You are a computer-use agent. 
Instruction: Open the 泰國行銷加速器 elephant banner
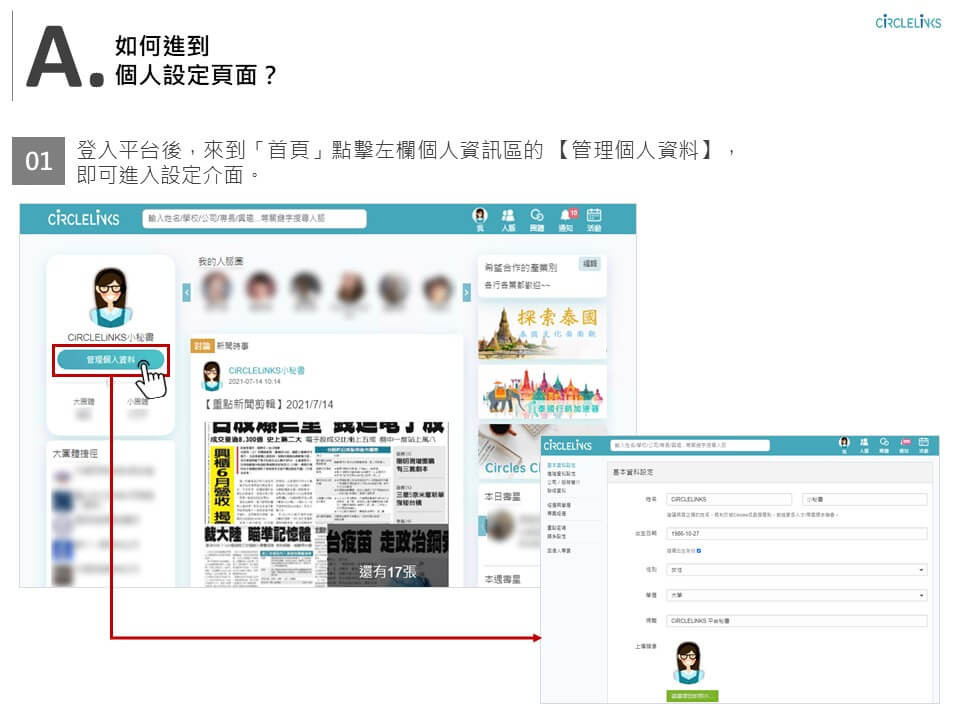coord(542,392)
